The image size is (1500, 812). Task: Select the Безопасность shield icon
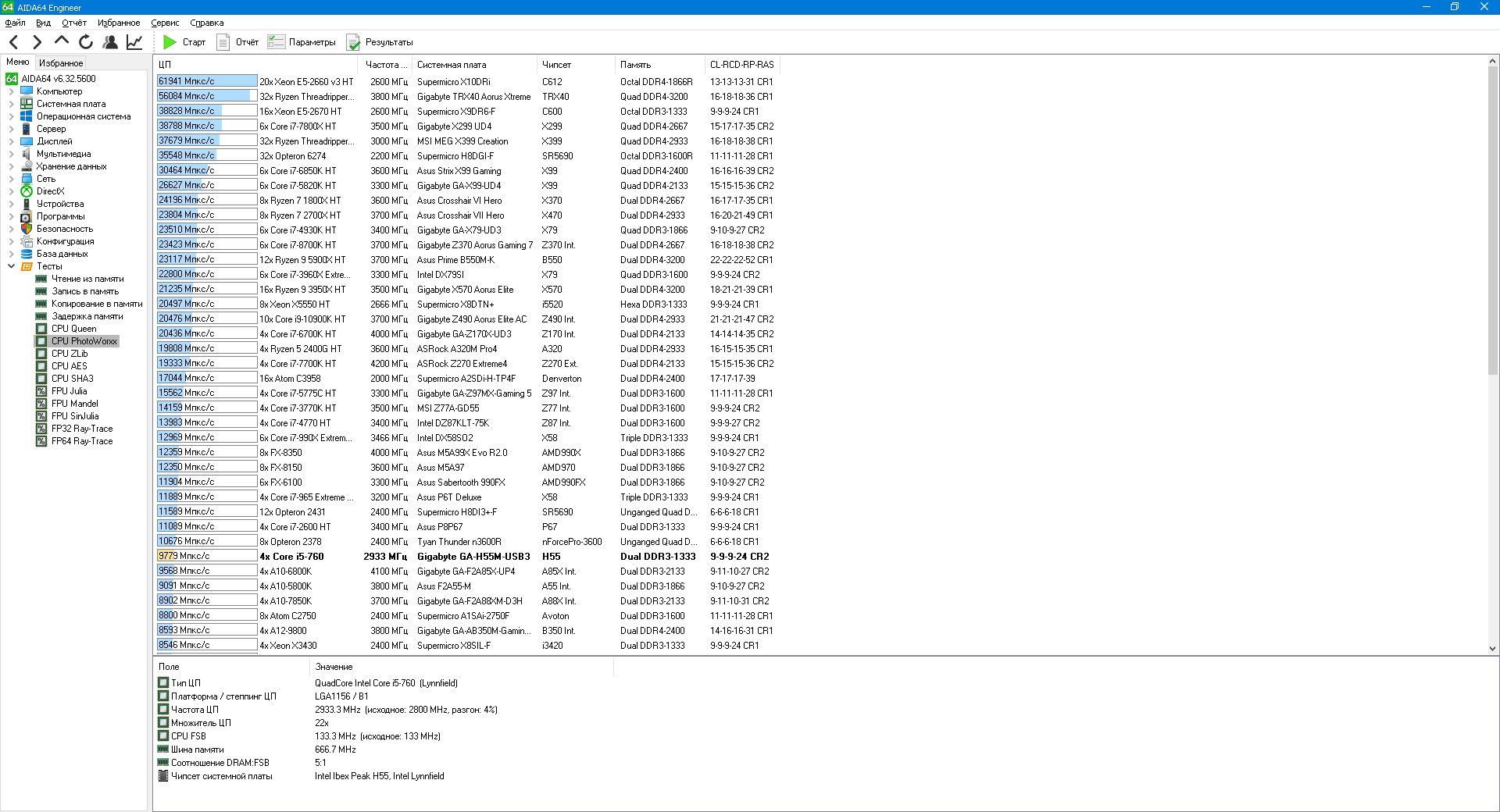27,229
